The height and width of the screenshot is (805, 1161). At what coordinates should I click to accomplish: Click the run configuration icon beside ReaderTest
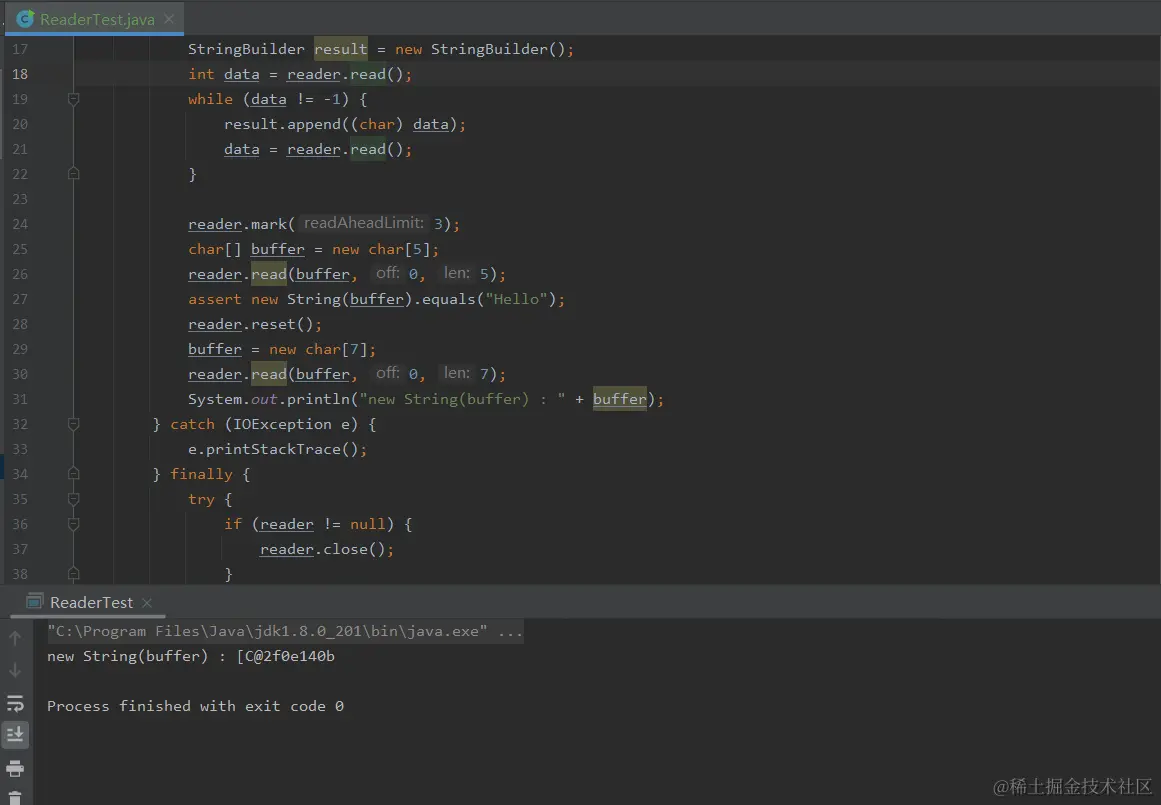[34, 601]
